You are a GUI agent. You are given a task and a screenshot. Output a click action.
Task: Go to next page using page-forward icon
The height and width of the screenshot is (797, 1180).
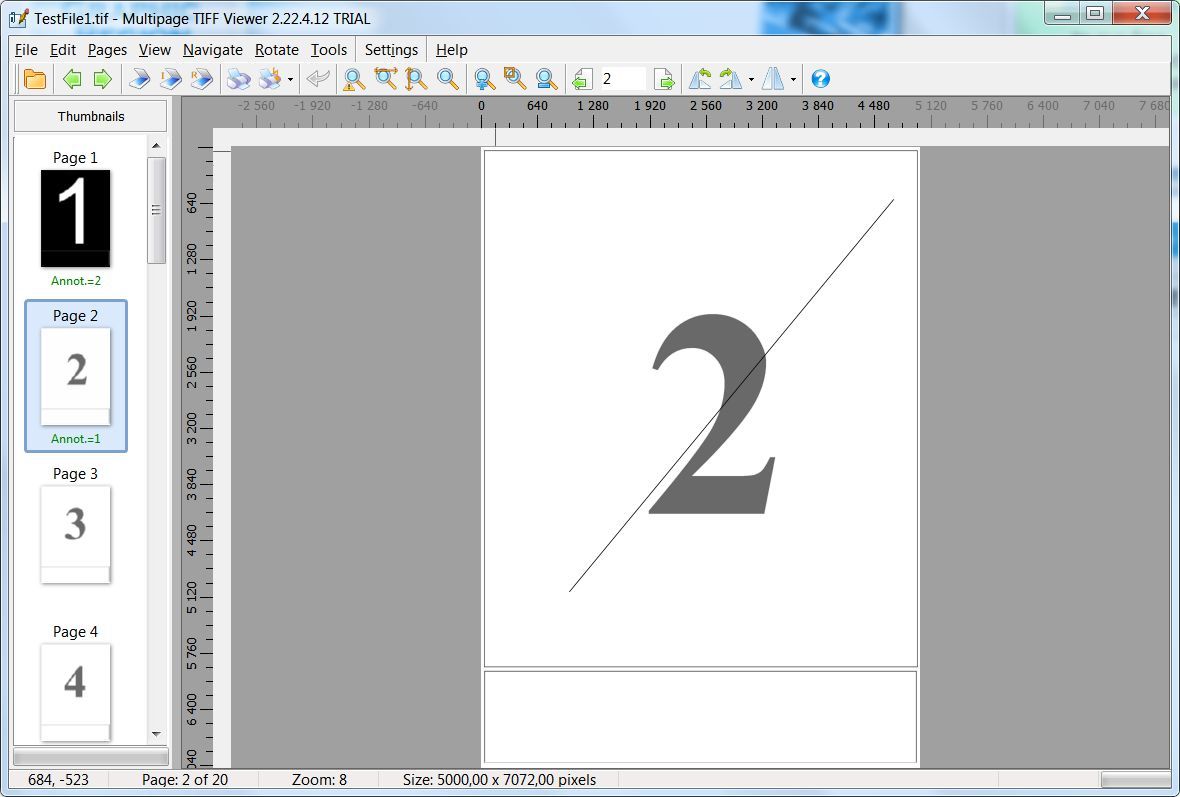click(x=664, y=79)
